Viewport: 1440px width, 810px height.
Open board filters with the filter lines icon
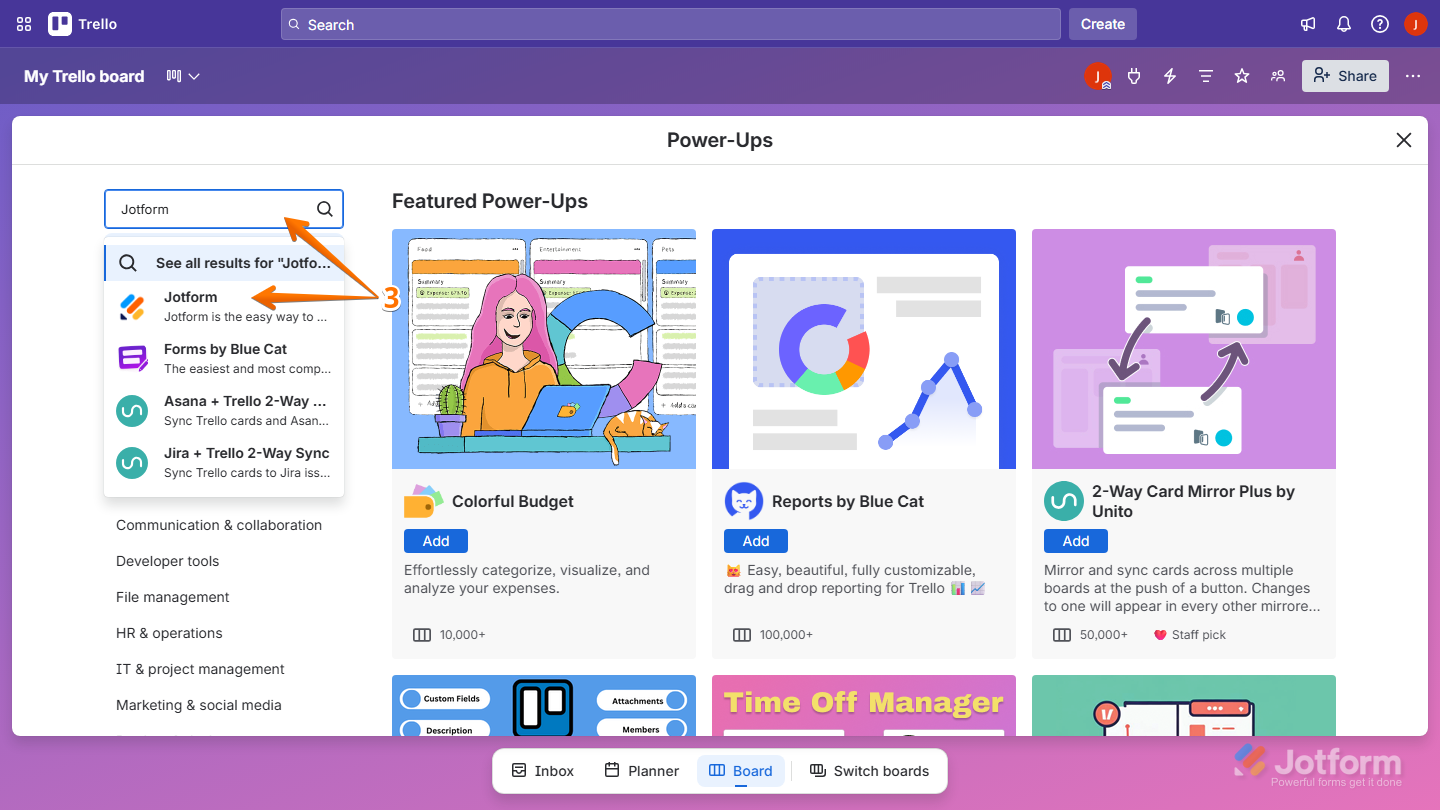[1205, 75]
